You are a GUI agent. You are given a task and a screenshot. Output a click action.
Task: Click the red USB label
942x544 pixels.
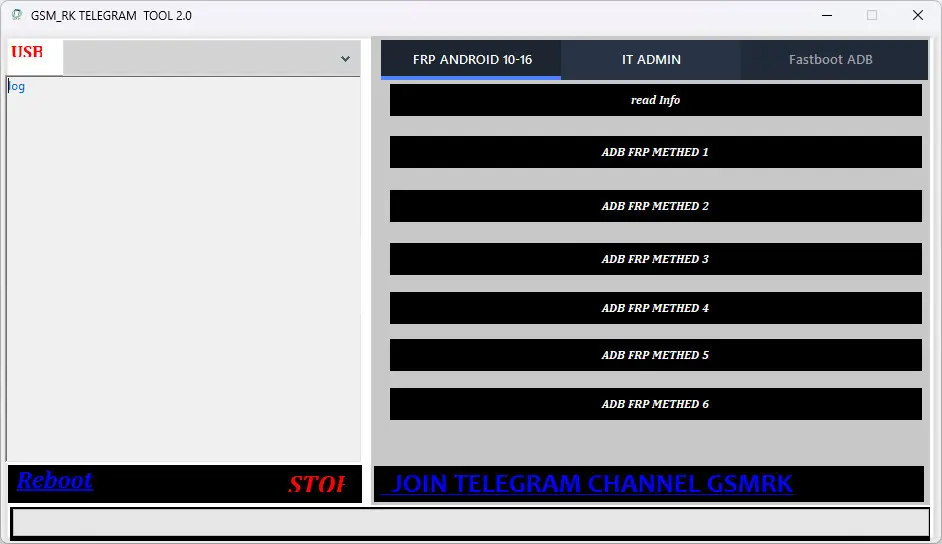pos(28,53)
